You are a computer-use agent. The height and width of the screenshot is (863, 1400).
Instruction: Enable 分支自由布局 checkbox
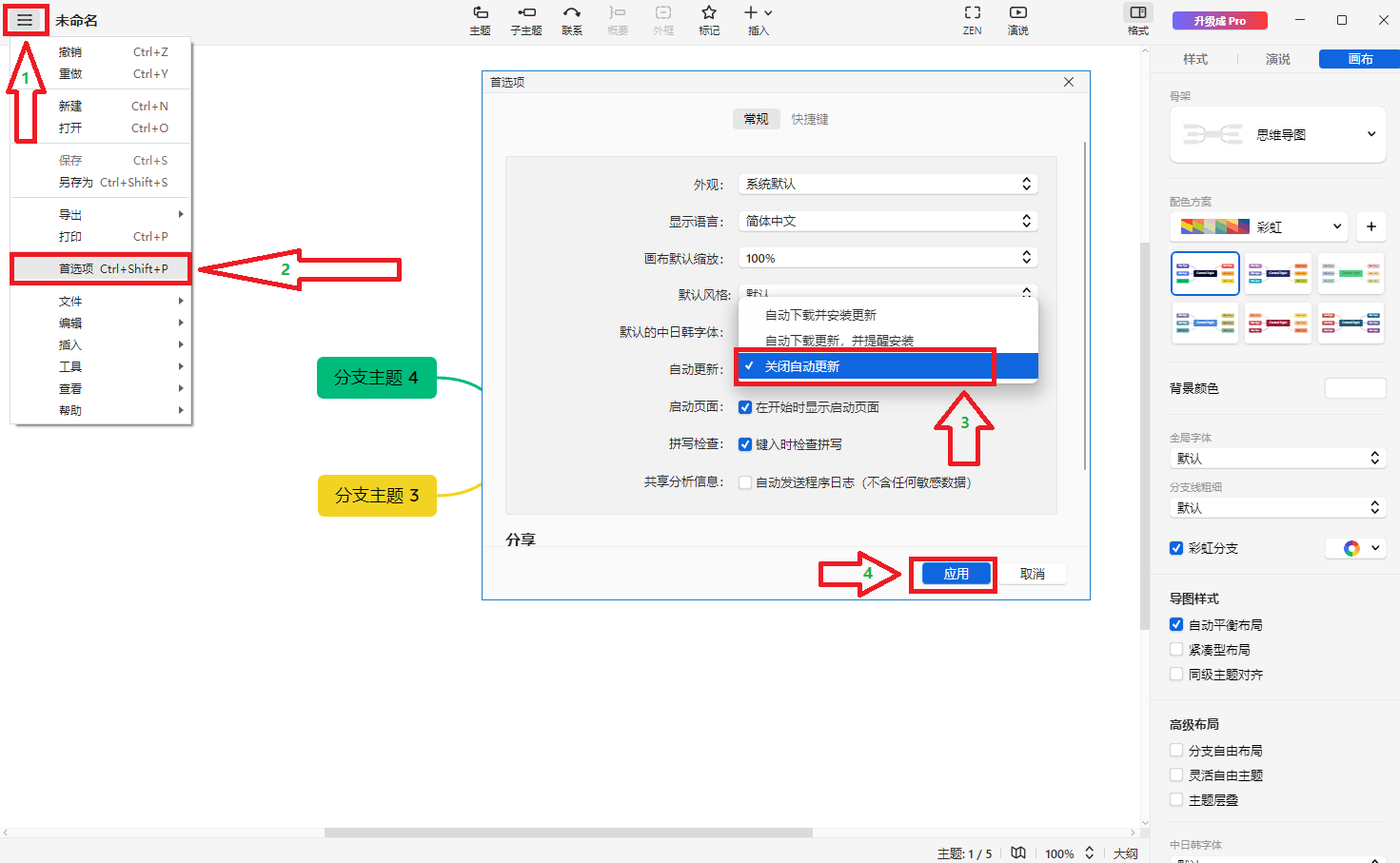tap(1176, 751)
